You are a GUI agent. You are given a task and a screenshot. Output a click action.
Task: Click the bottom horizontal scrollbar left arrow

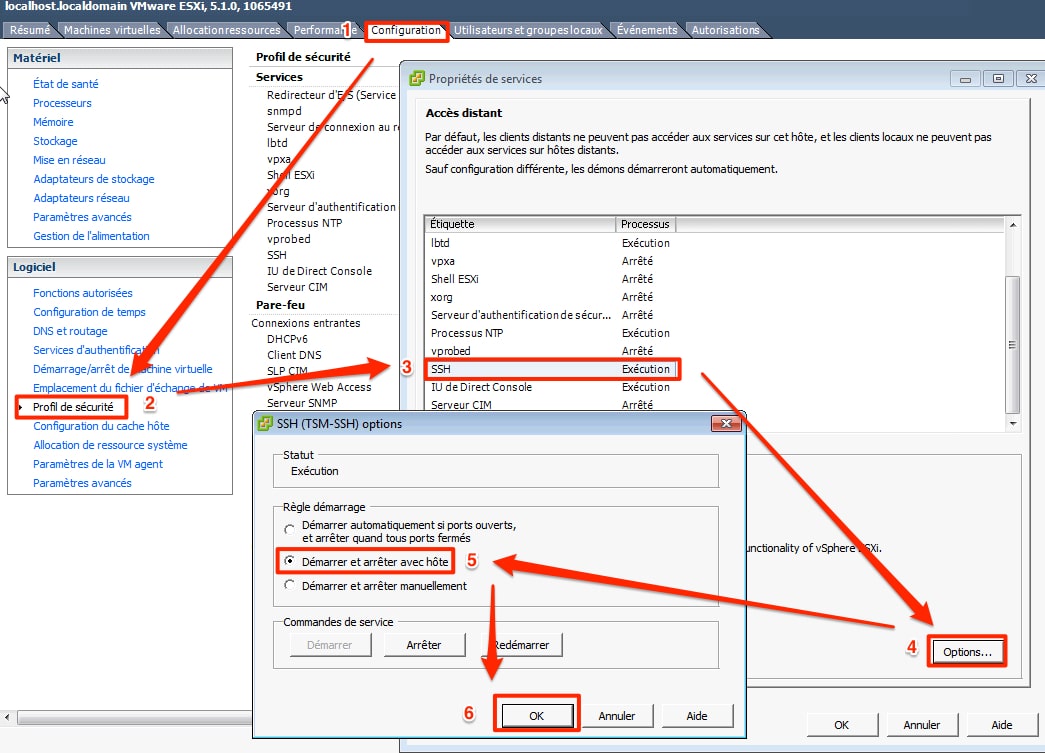(x=7, y=718)
